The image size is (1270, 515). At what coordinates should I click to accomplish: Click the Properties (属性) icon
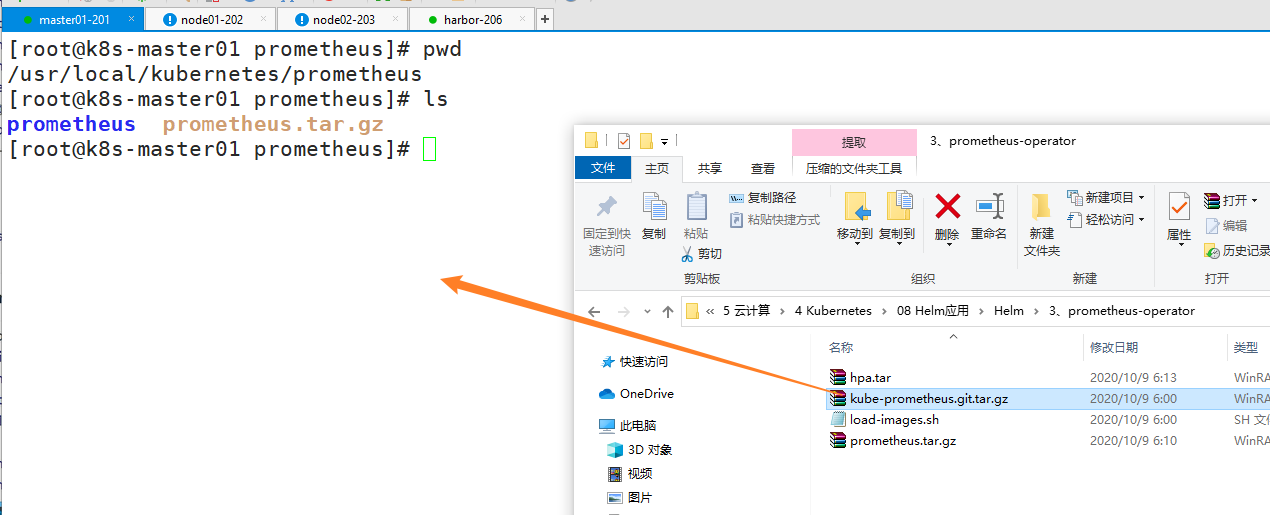click(1179, 207)
